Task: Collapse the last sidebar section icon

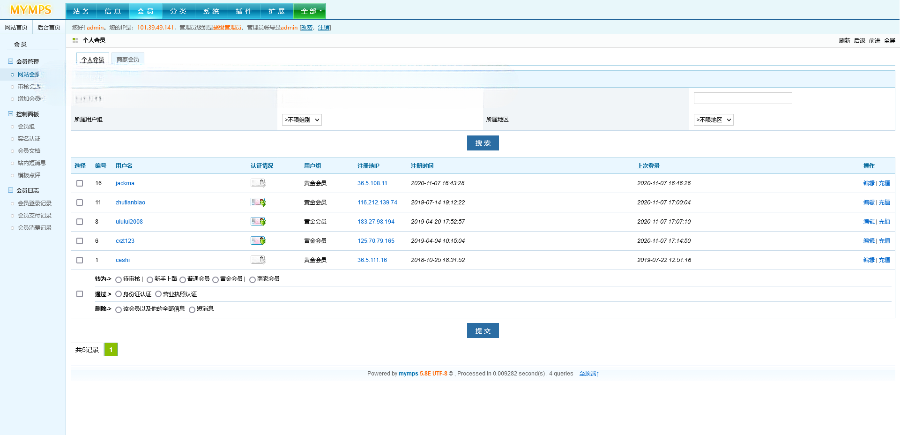Action: click(x=10, y=189)
